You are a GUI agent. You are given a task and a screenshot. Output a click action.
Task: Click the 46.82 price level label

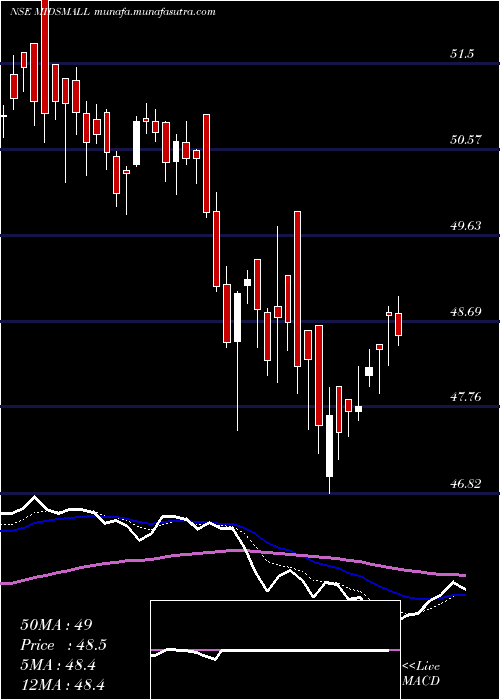pyautogui.click(x=466, y=483)
